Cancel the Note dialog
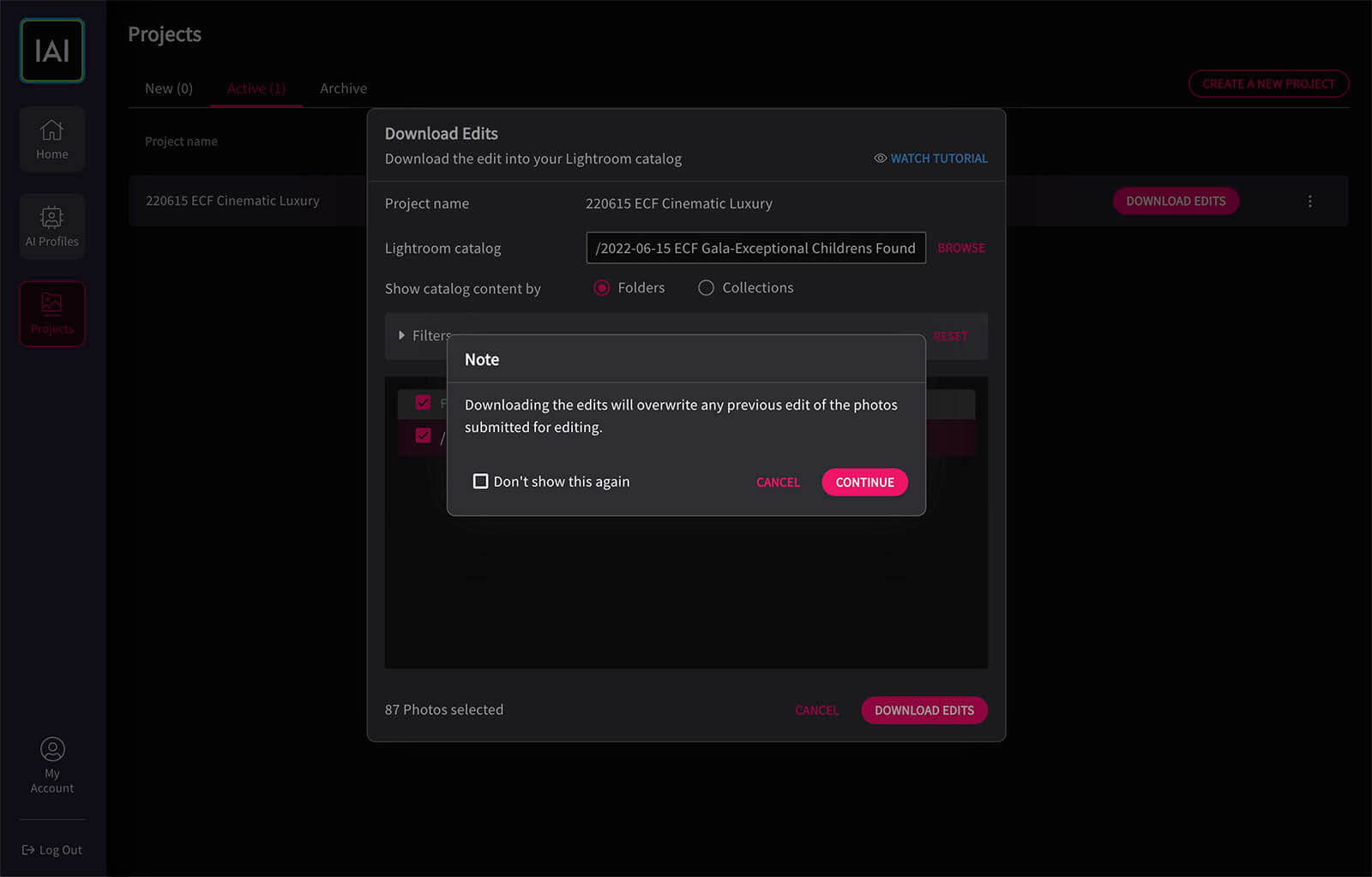The width and height of the screenshot is (1372, 877). pyautogui.click(x=778, y=483)
